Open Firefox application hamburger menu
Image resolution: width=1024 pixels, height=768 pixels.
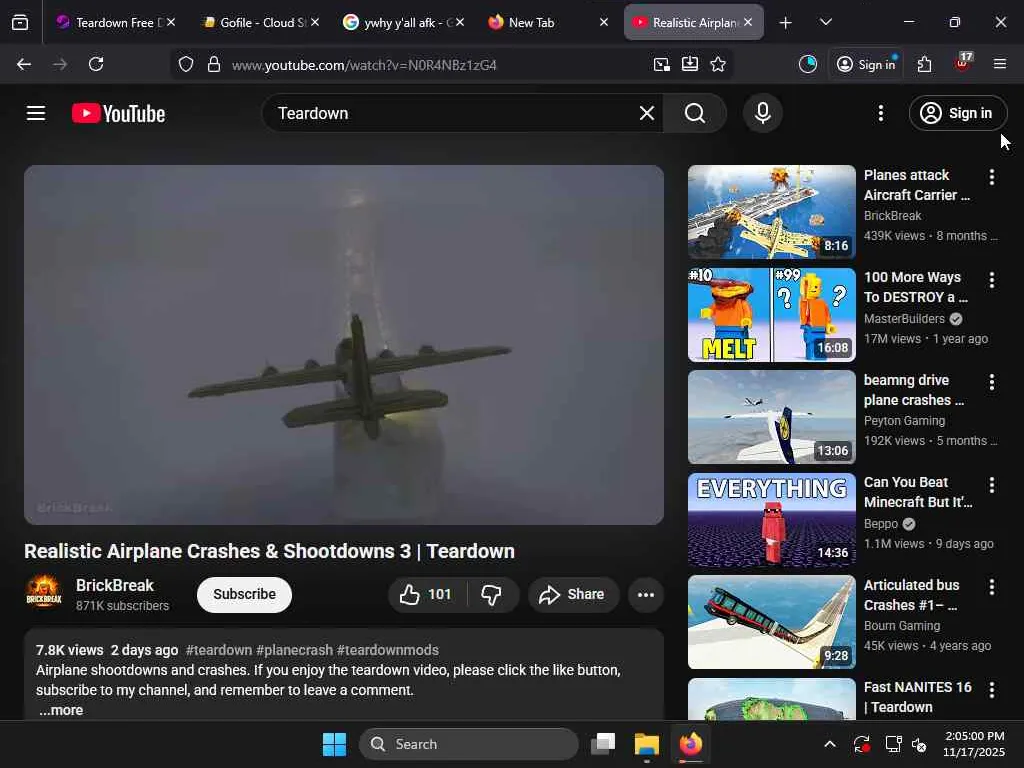[1000, 63]
